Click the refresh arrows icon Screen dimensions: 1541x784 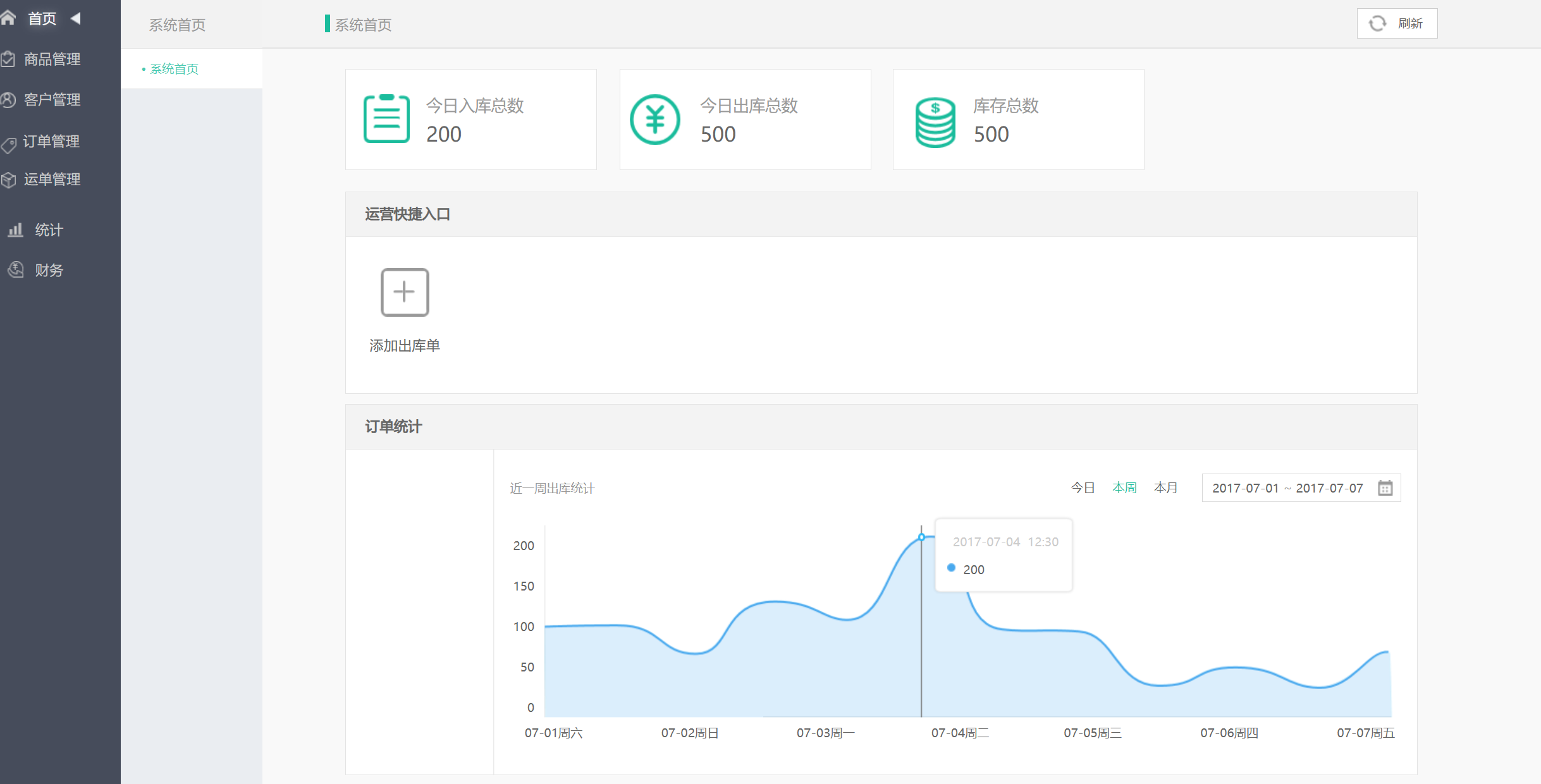[x=1377, y=23]
